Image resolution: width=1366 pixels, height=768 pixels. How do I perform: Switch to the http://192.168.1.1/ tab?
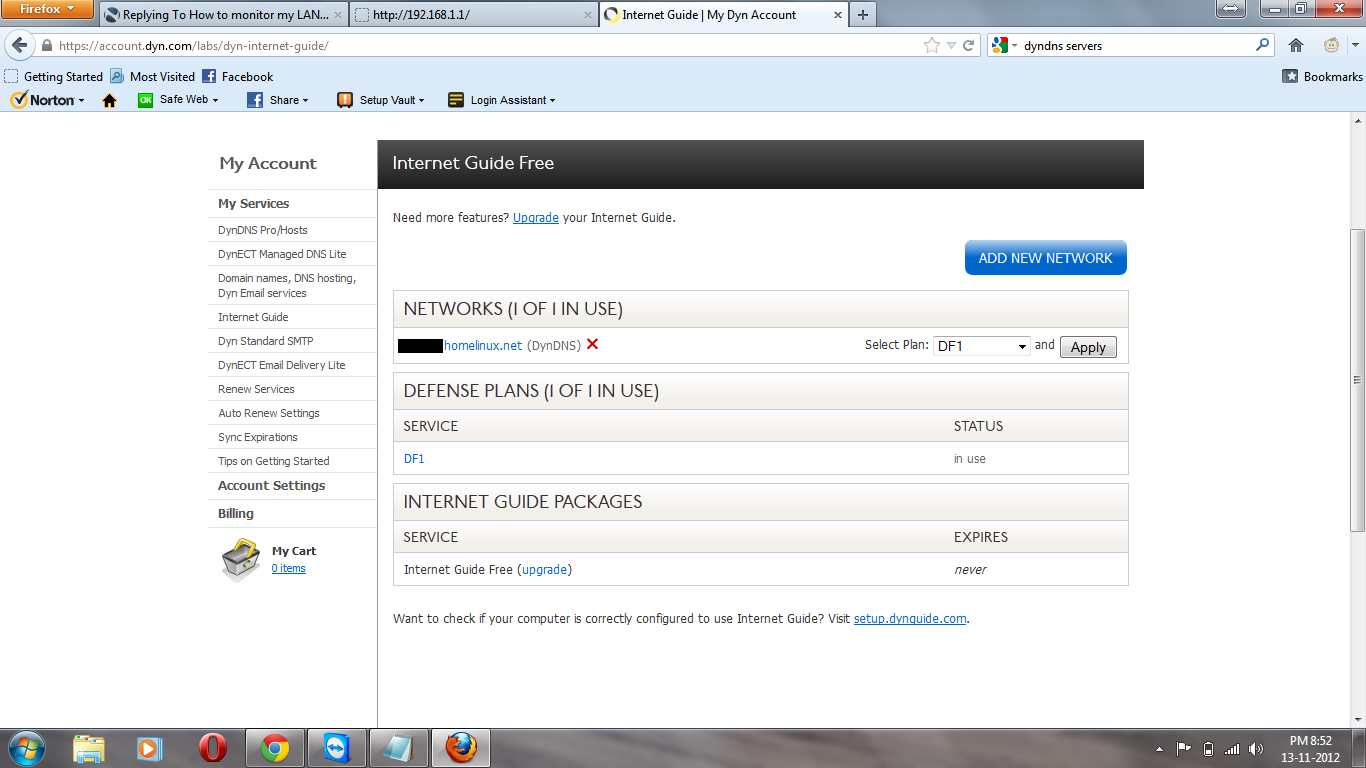(x=474, y=15)
